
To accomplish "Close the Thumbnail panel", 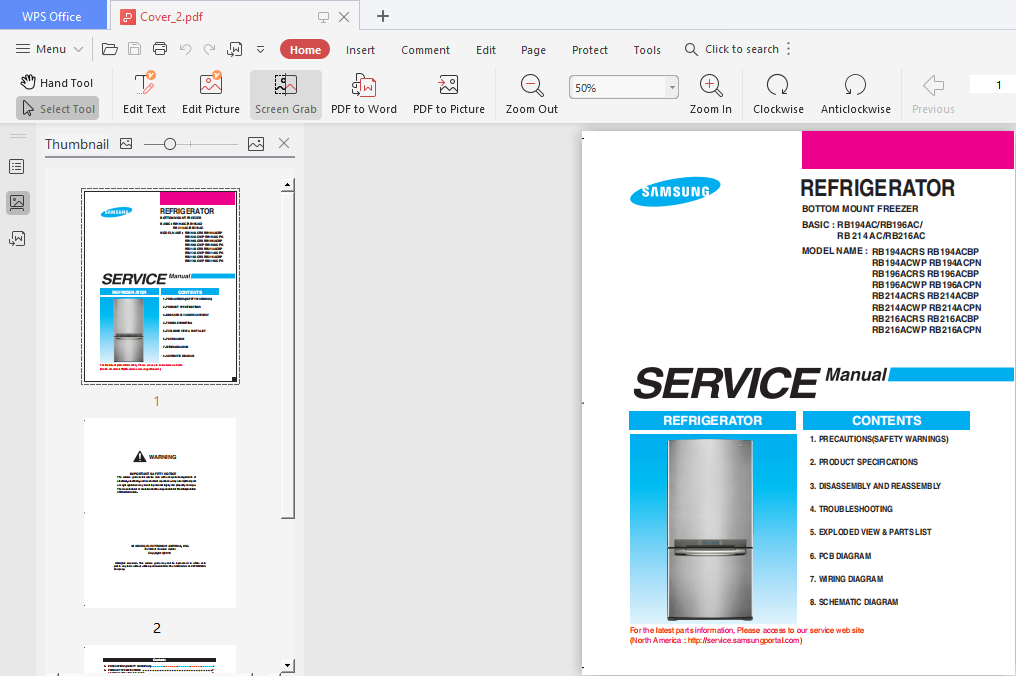I will tap(284, 143).
